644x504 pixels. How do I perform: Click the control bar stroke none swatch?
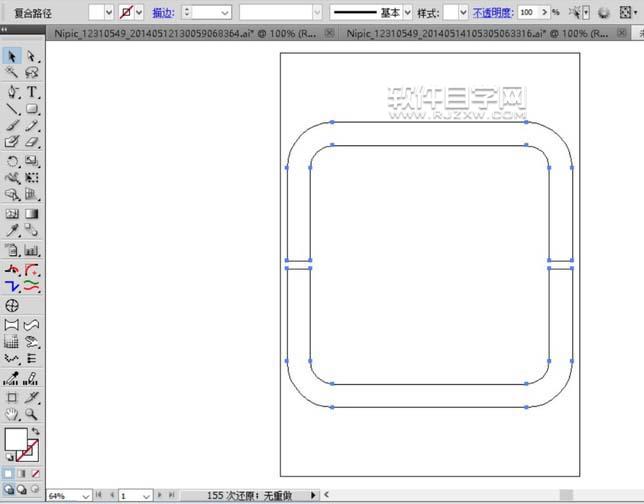(126, 12)
